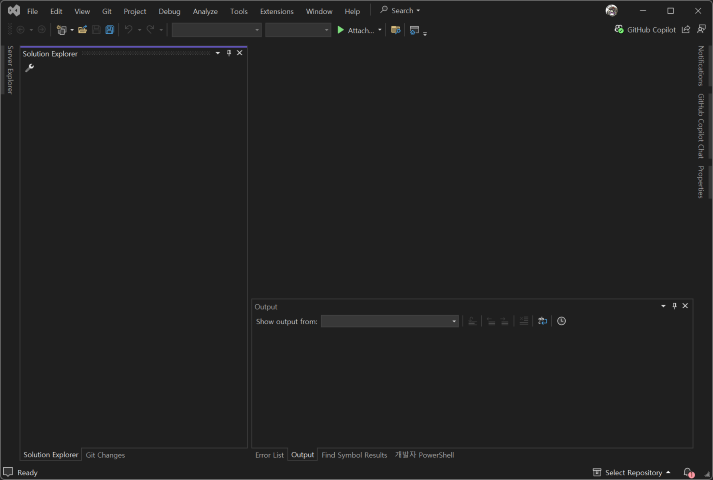Viewport: 713px width, 480px height.
Task: Click the Save All toolbar icon
Action: click(109, 30)
